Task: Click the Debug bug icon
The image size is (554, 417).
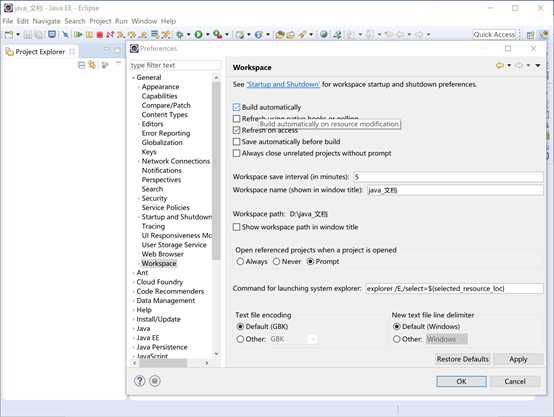Action: tap(179, 35)
